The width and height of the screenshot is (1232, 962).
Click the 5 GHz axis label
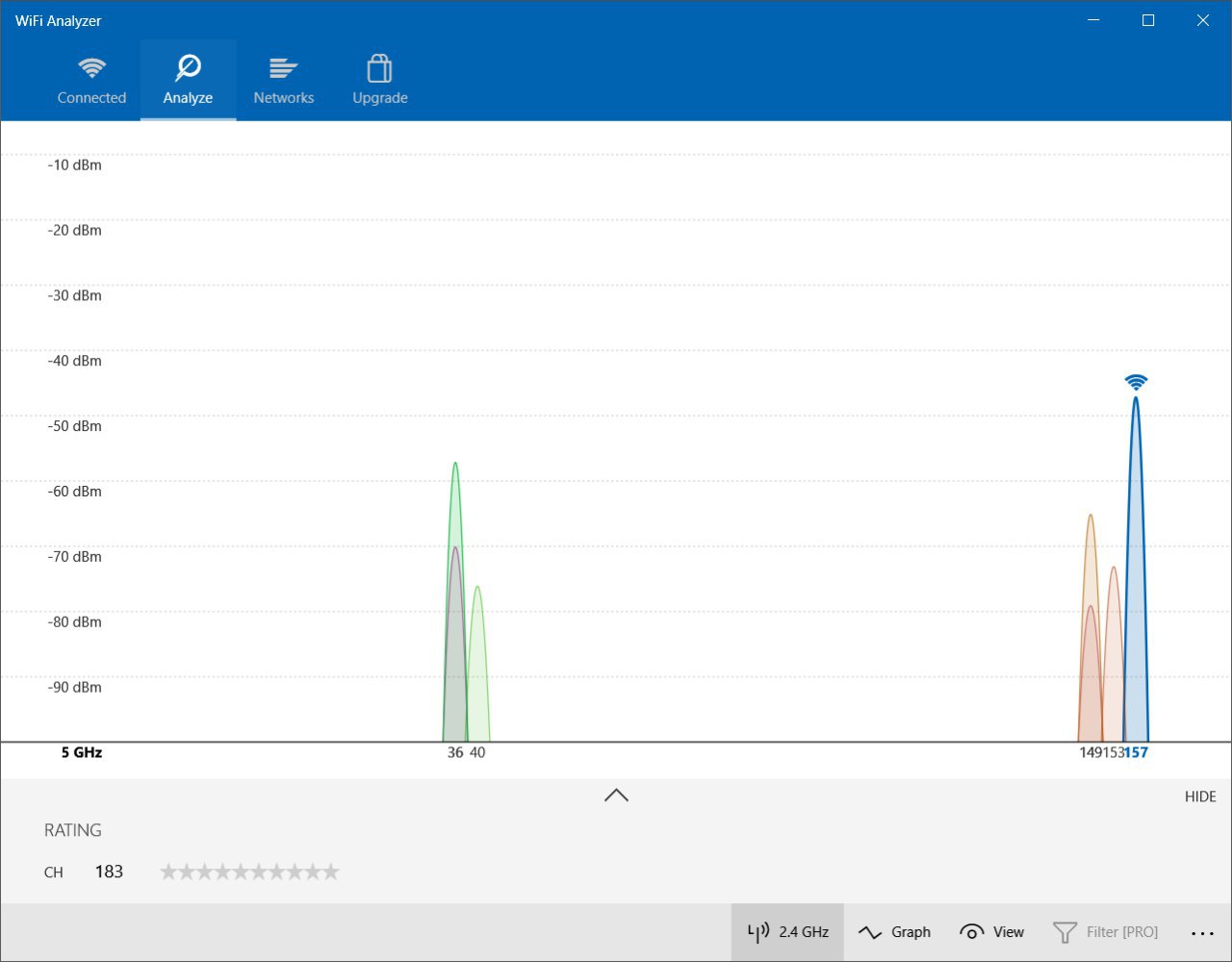(x=82, y=752)
